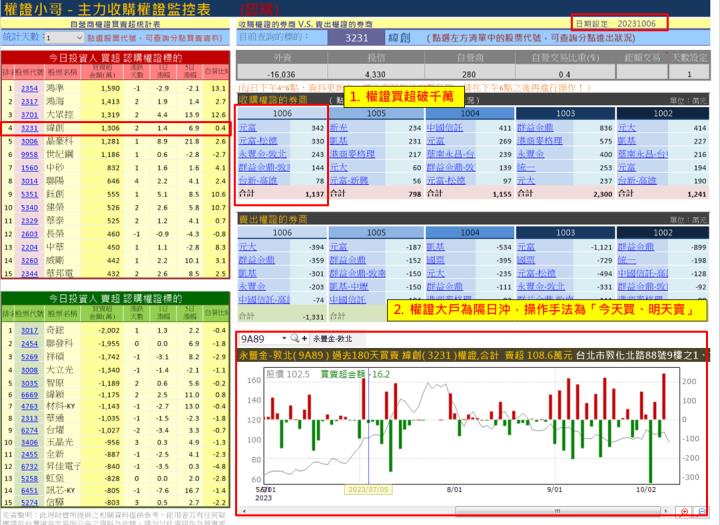Screen dimensions: 720x525
Task: Open 元大 broker link with 414
Action: 626,128
